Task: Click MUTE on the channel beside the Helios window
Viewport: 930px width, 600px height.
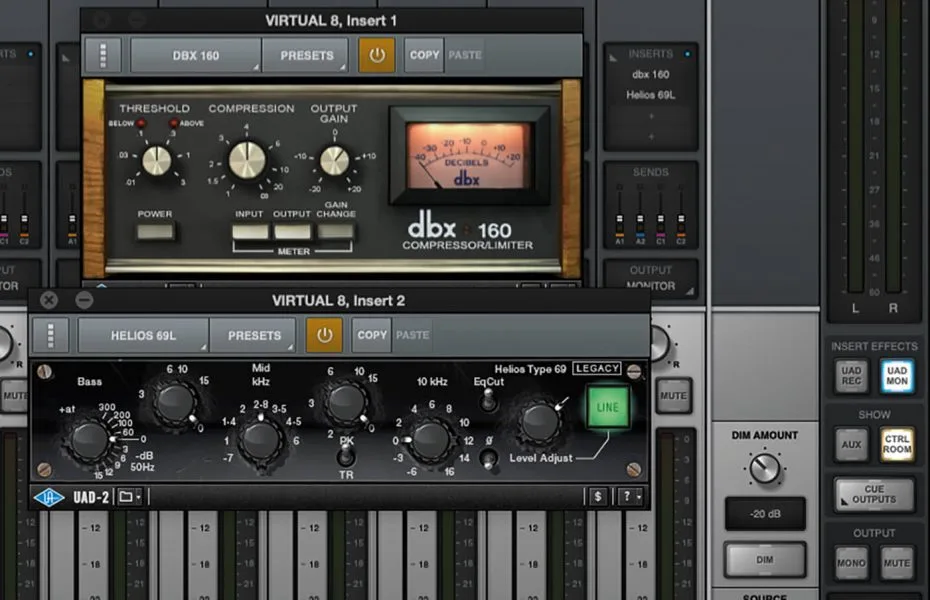Action: [x=674, y=395]
